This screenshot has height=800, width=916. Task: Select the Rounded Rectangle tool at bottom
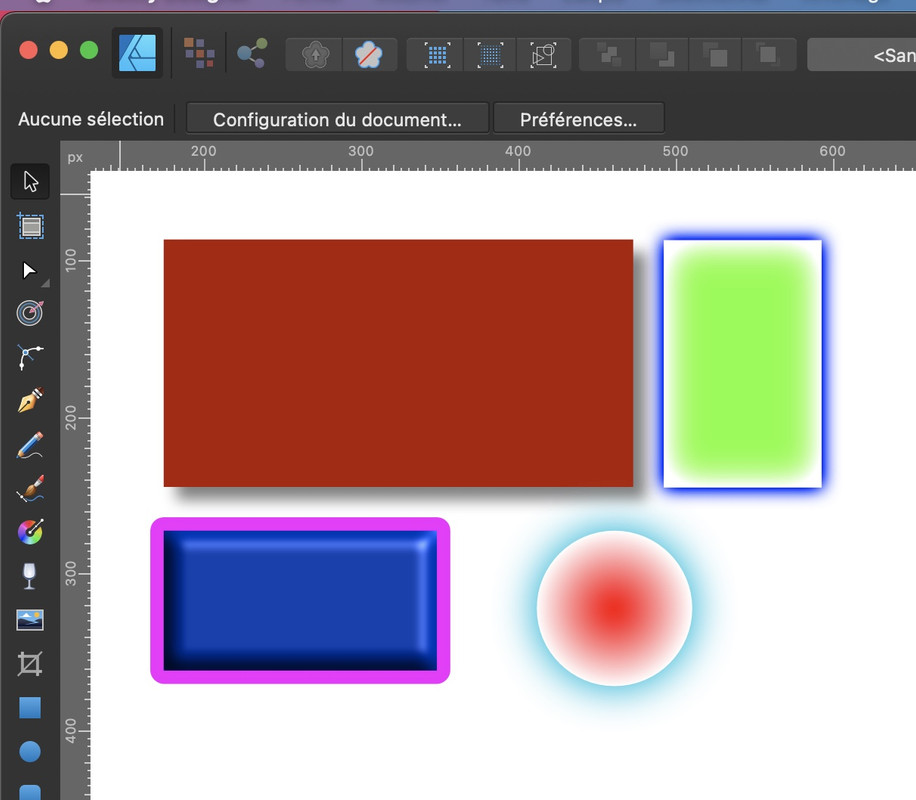pos(30,792)
